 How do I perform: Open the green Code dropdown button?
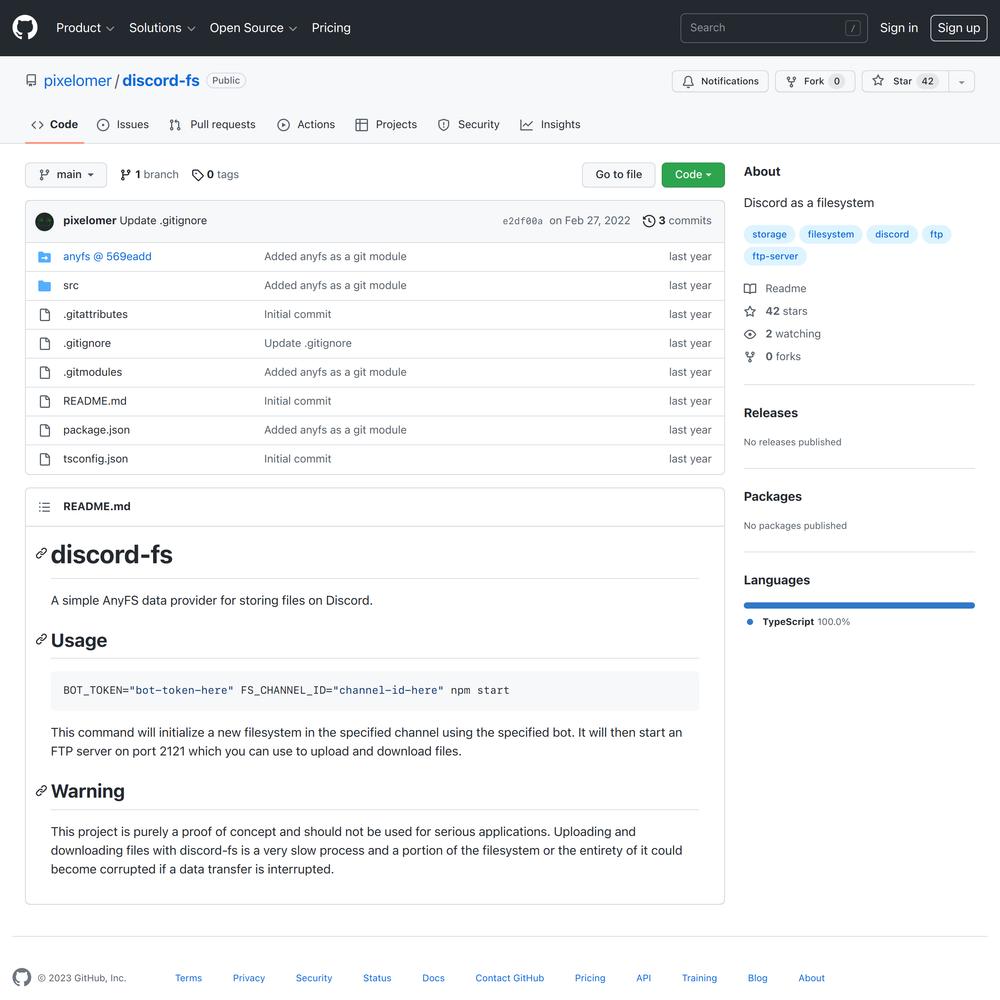pos(693,175)
